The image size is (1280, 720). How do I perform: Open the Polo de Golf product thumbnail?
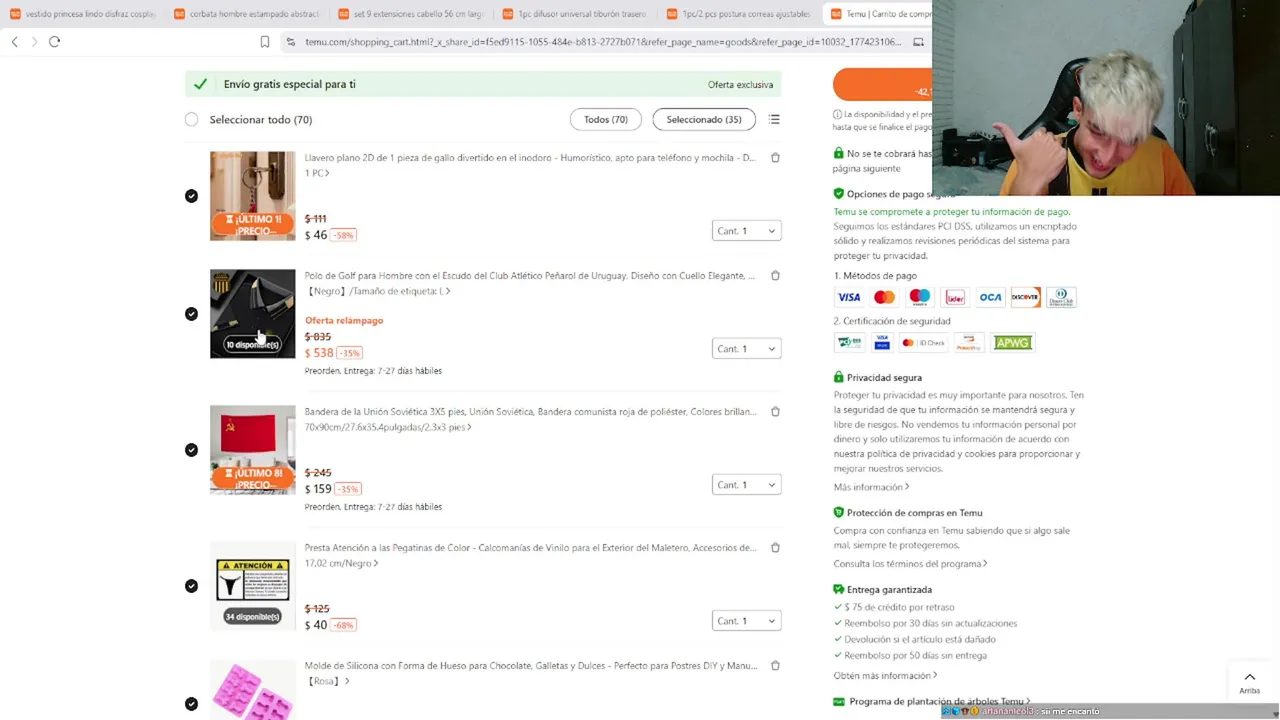(x=253, y=314)
